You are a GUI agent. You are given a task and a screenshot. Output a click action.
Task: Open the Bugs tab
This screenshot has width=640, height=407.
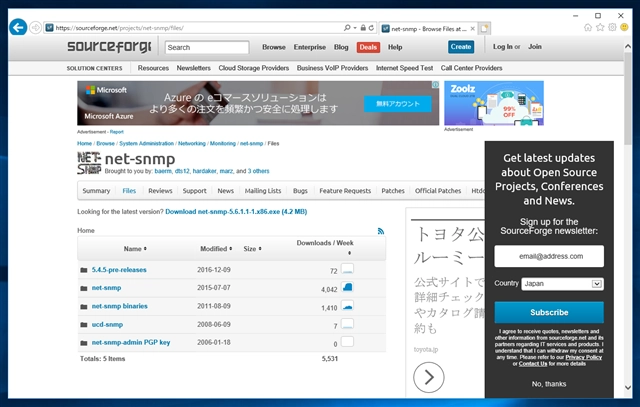300,191
